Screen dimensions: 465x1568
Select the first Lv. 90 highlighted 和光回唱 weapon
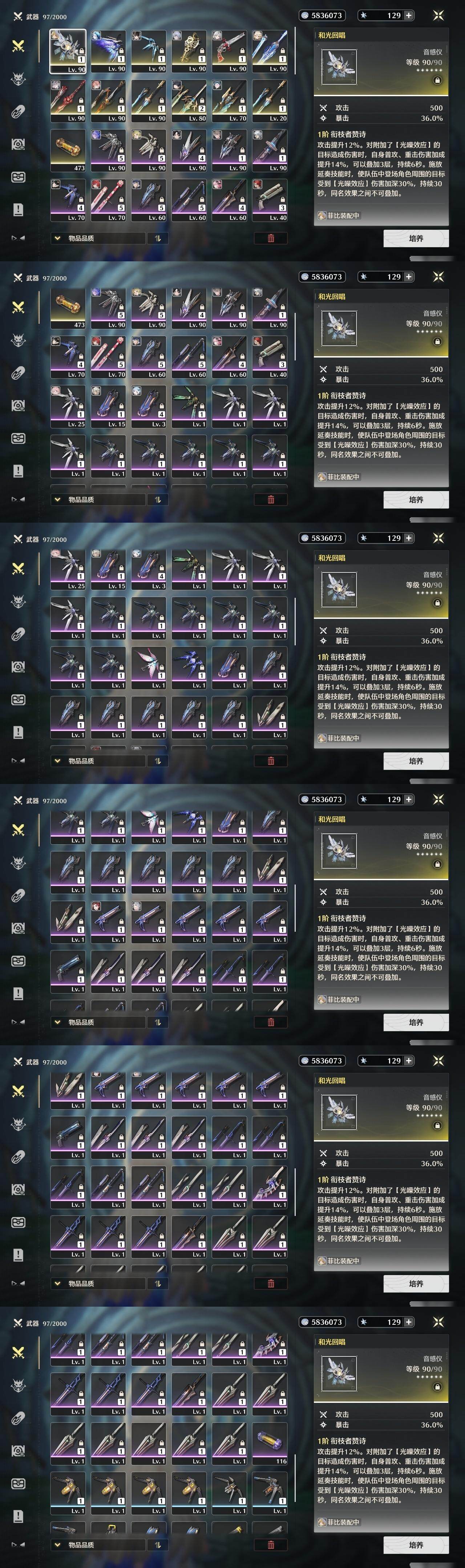tap(68, 51)
